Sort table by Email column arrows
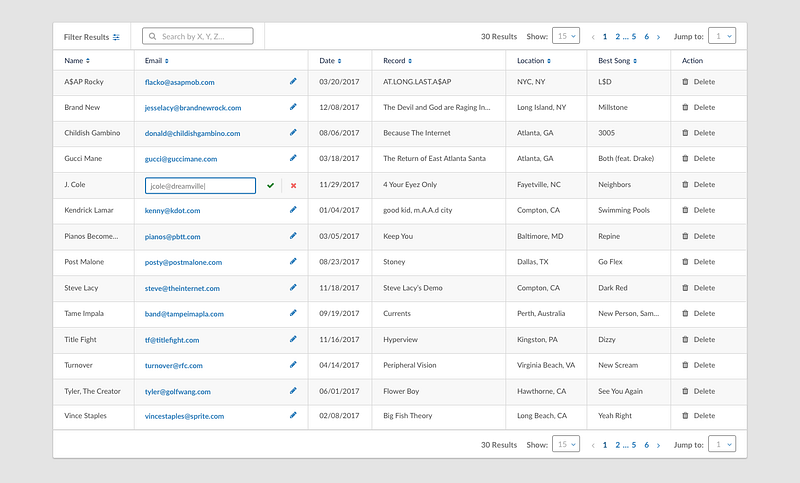Image resolution: width=800 pixels, height=483 pixels. click(x=167, y=61)
